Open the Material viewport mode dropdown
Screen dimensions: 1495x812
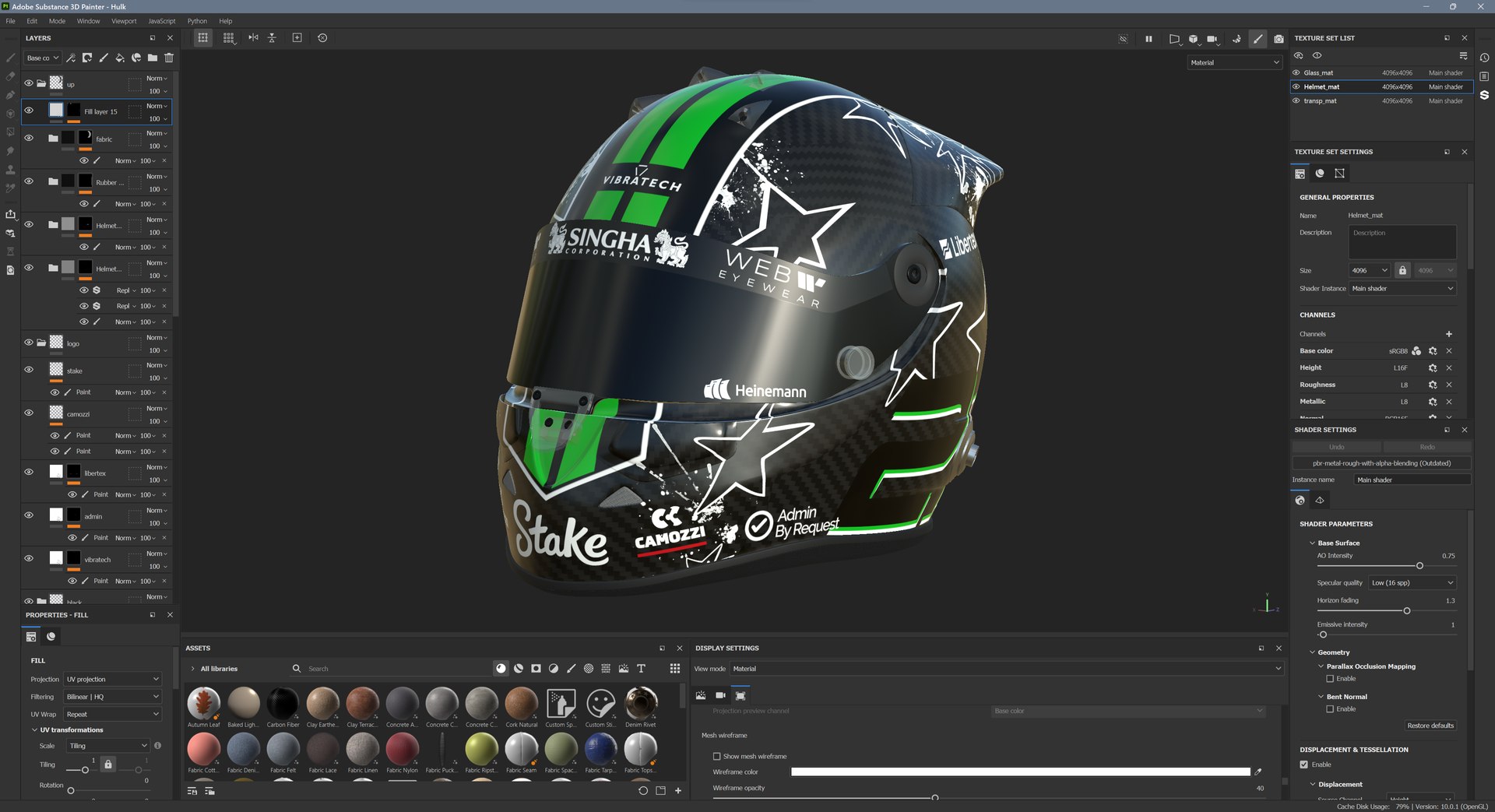(1235, 62)
